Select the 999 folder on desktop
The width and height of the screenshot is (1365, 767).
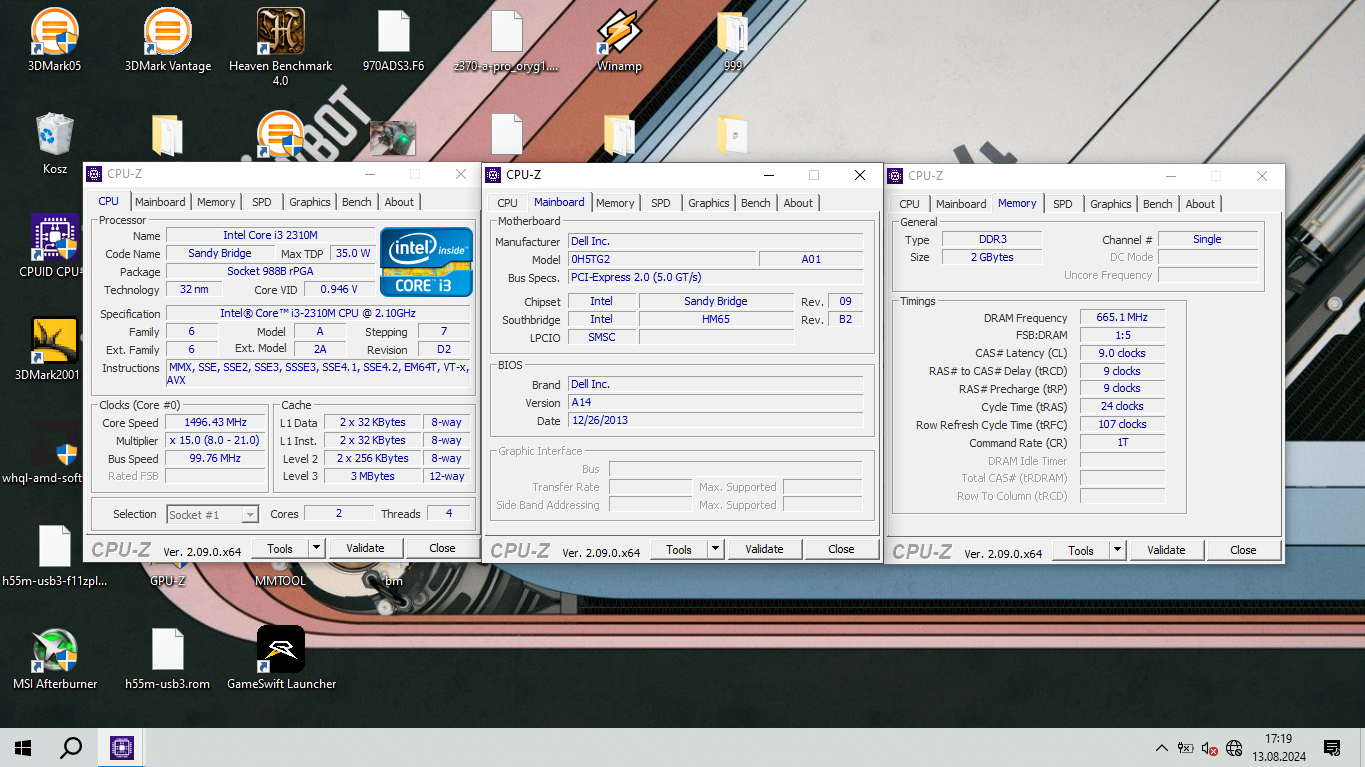(732, 40)
